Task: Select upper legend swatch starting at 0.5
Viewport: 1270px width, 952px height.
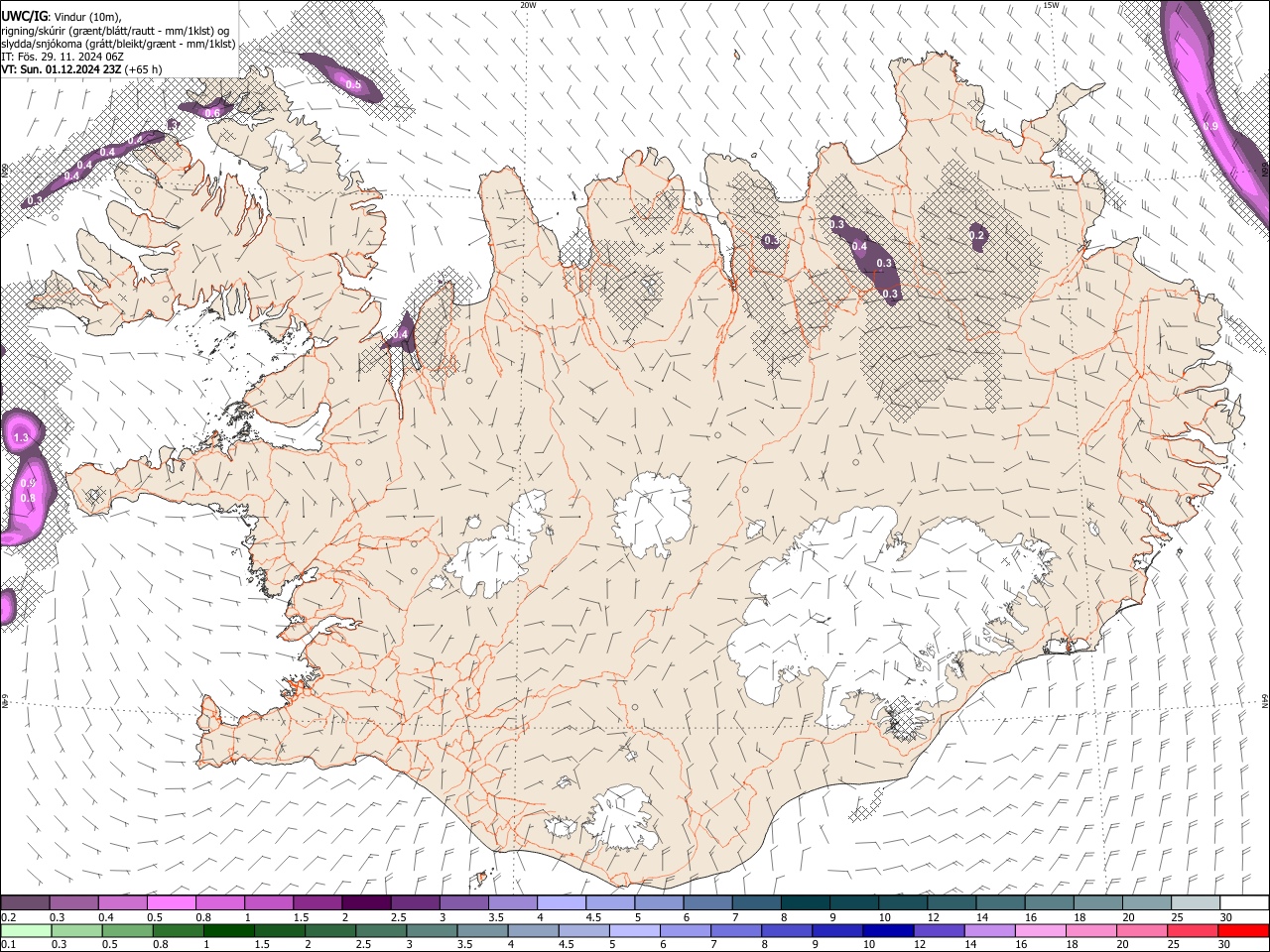Action: click(172, 902)
